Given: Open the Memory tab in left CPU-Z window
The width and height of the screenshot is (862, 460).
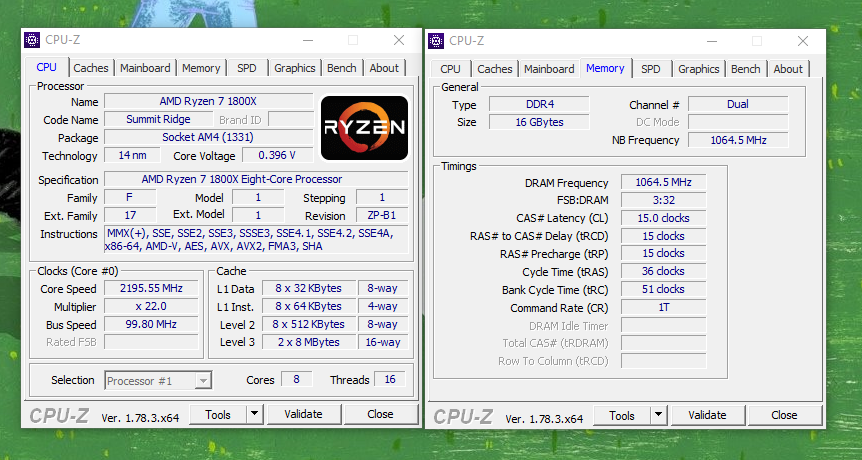Looking at the screenshot, I should coord(201,68).
